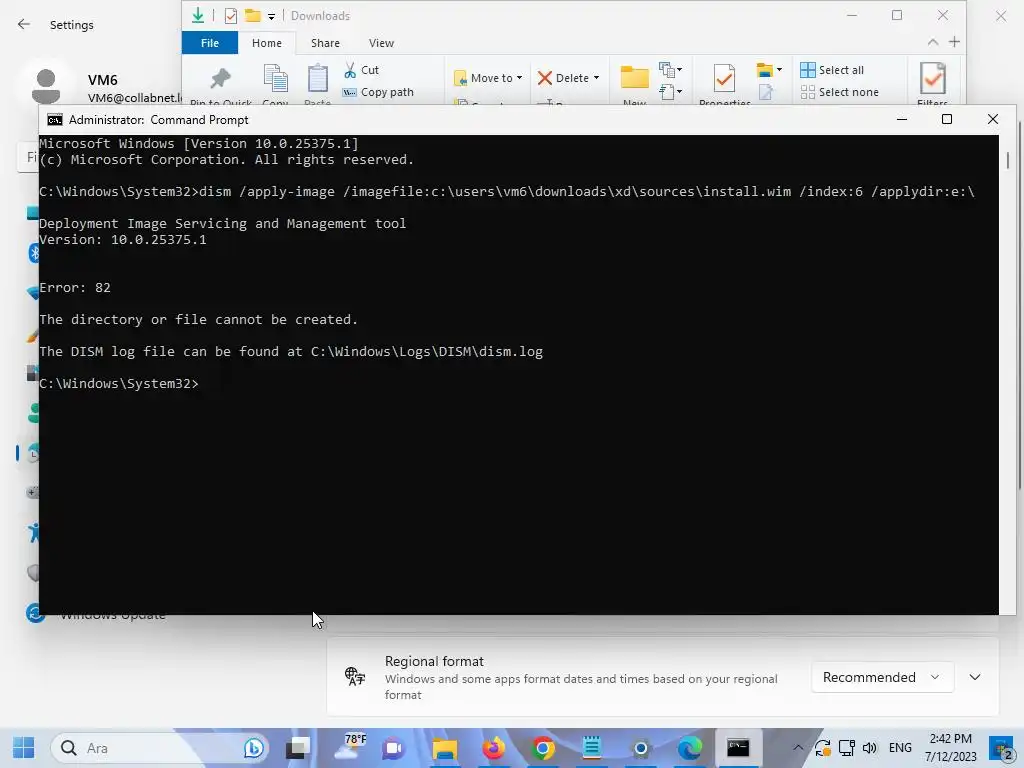This screenshot has width=1024, height=768.
Task: Click the sync status tray icon
Action: [822, 748]
